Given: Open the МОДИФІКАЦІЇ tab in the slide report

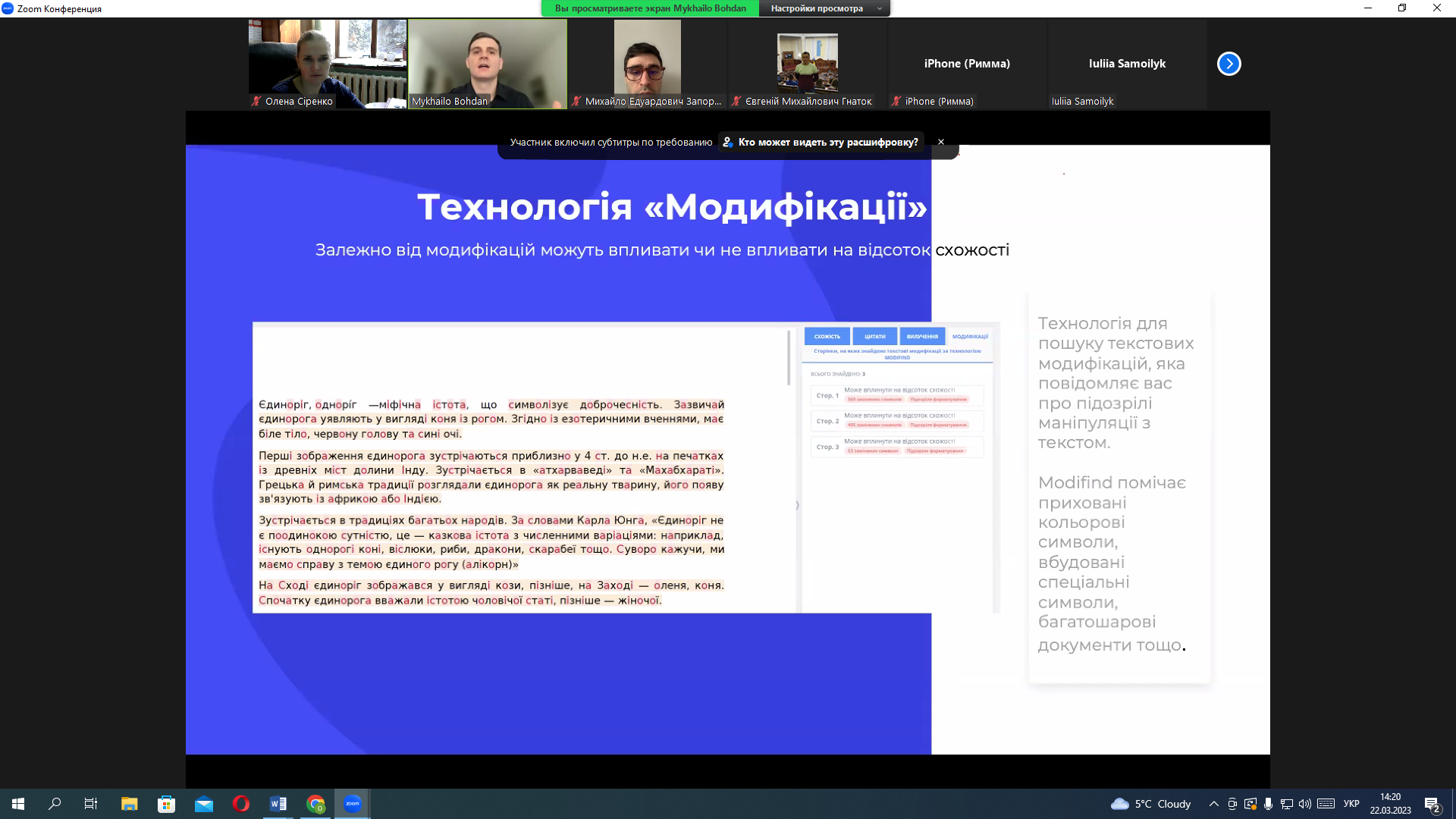Looking at the screenshot, I should (x=970, y=336).
